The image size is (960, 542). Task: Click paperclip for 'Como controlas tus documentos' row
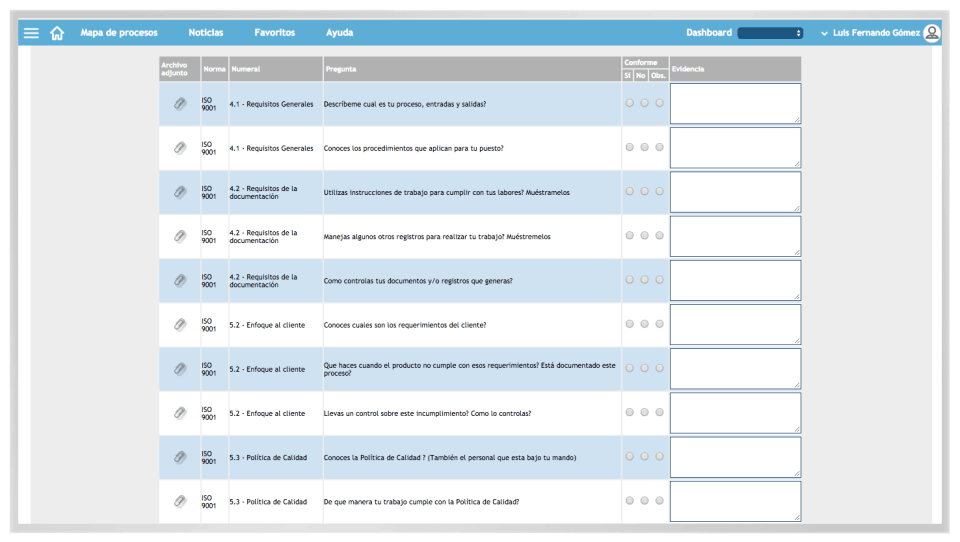(179, 280)
